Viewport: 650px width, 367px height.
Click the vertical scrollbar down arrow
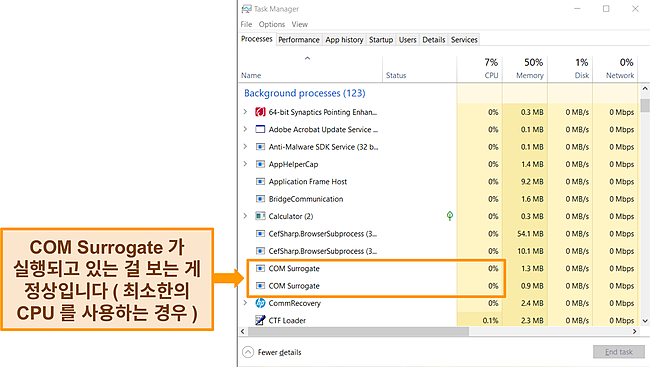pyautogui.click(x=645, y=321)
